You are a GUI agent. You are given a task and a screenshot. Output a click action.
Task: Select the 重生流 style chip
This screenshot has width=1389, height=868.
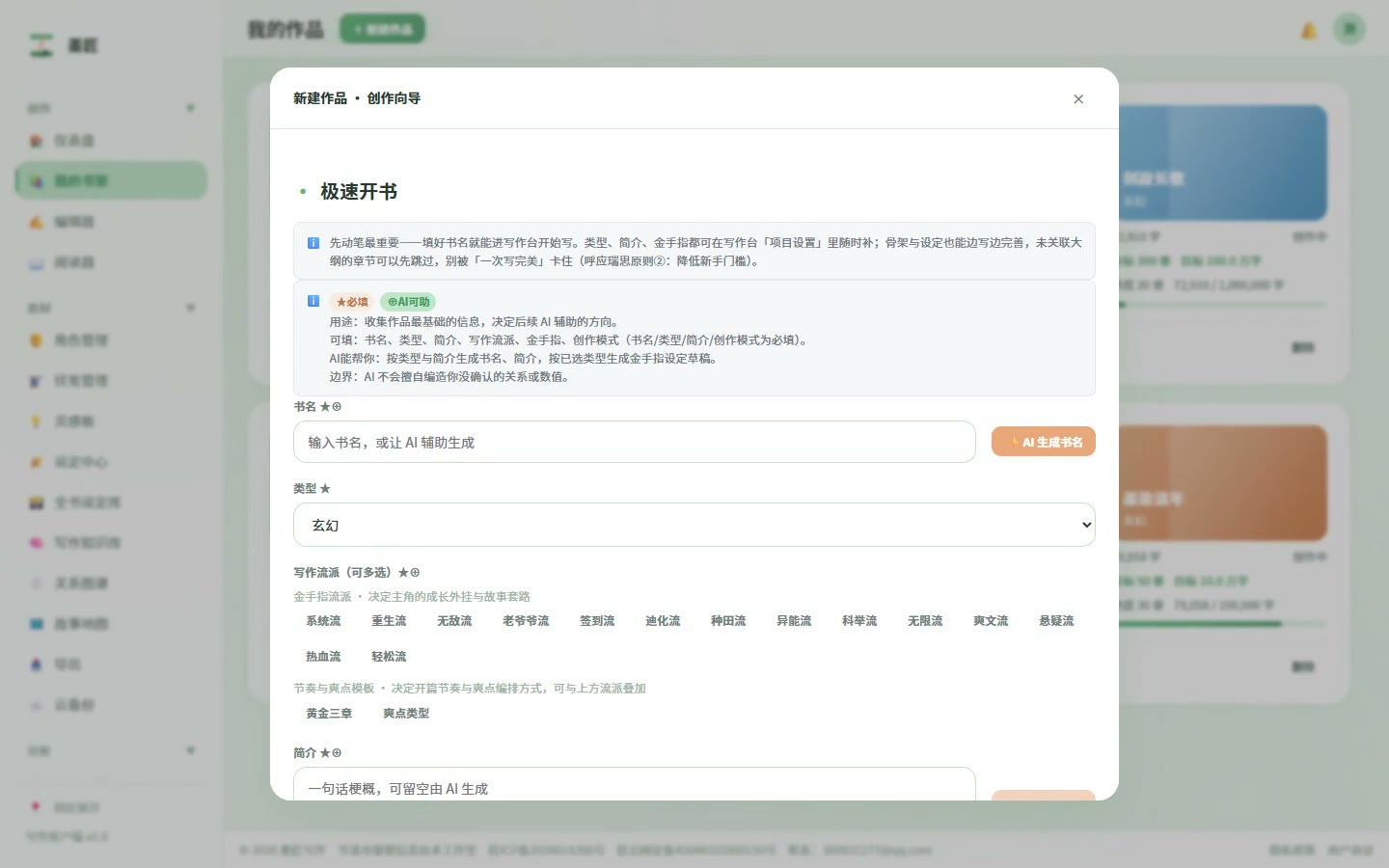click(389, 621)
